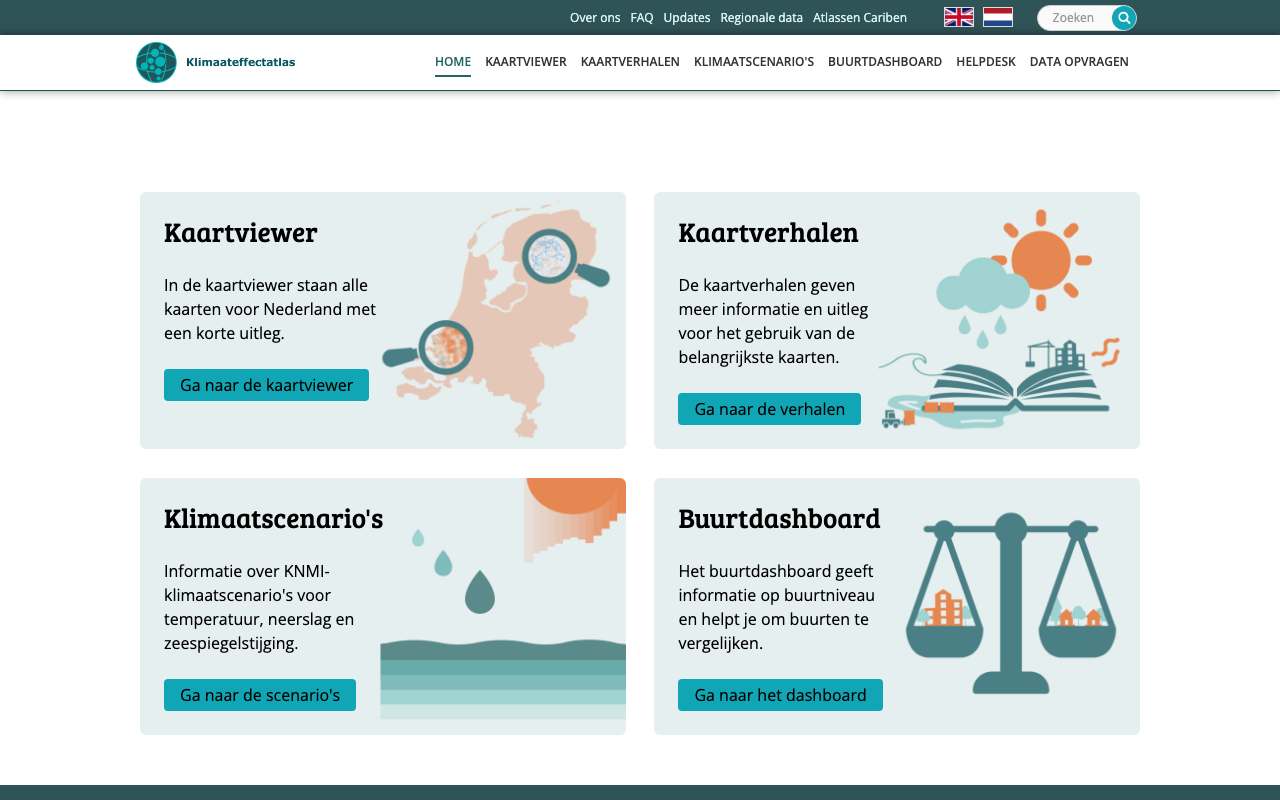Open the Regionale data link
Screen dimensions: 1280x800
(x=762, y=18)
